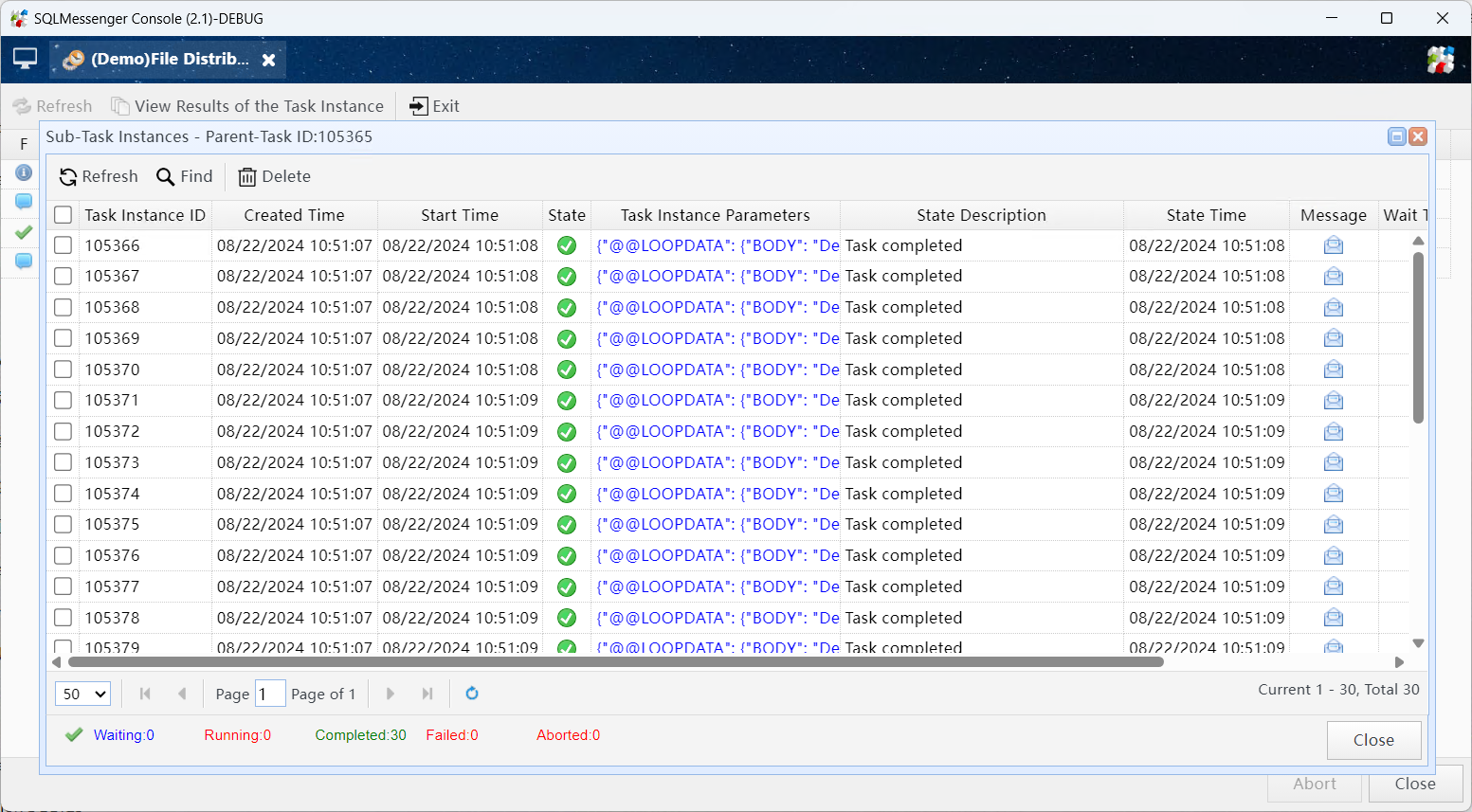This screenshot has height=812, width=1472.
Task: Click the Delete trash icon
Action: pos(247,177)
